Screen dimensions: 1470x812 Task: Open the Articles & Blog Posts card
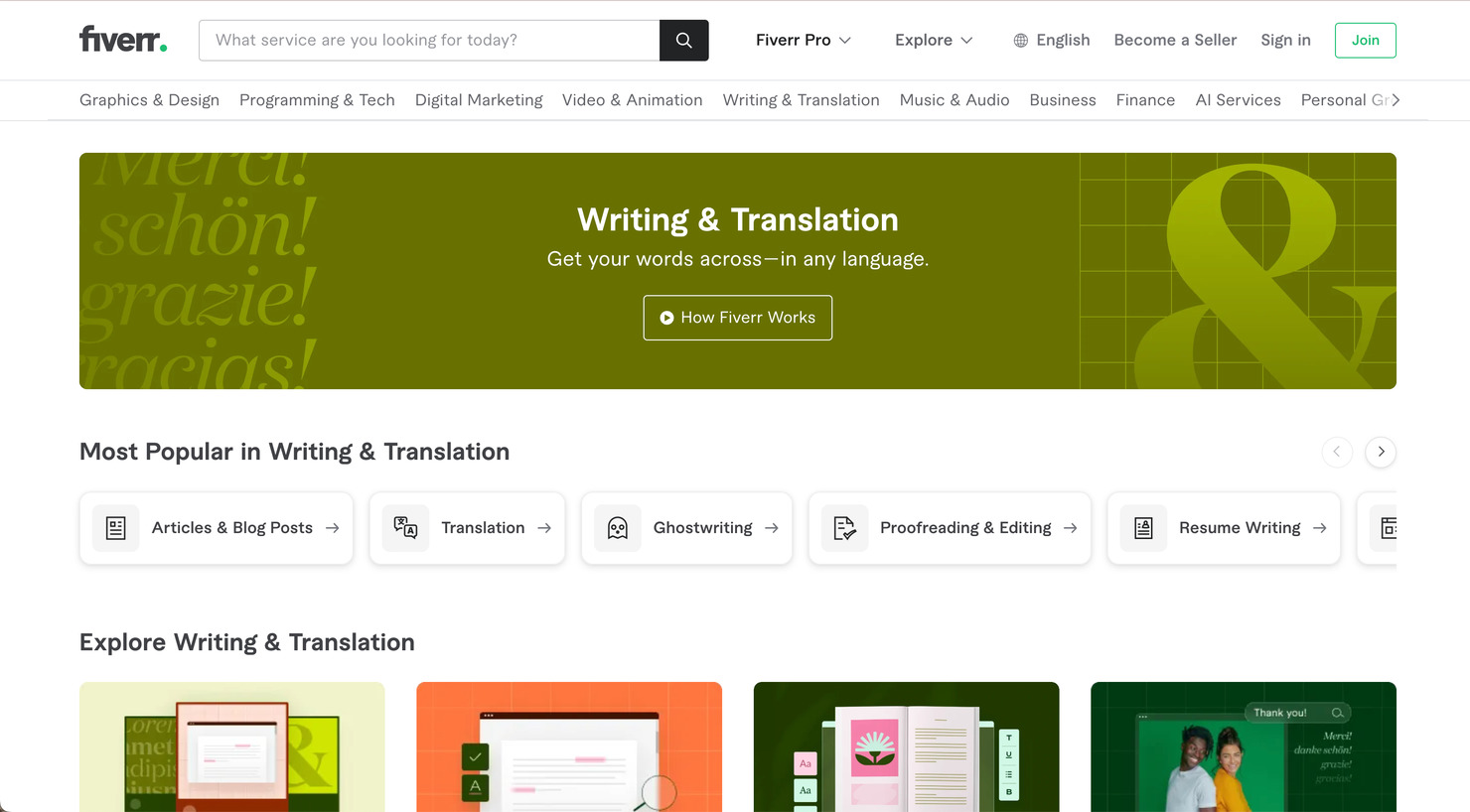pyautogui.click(x=217, y=528)
